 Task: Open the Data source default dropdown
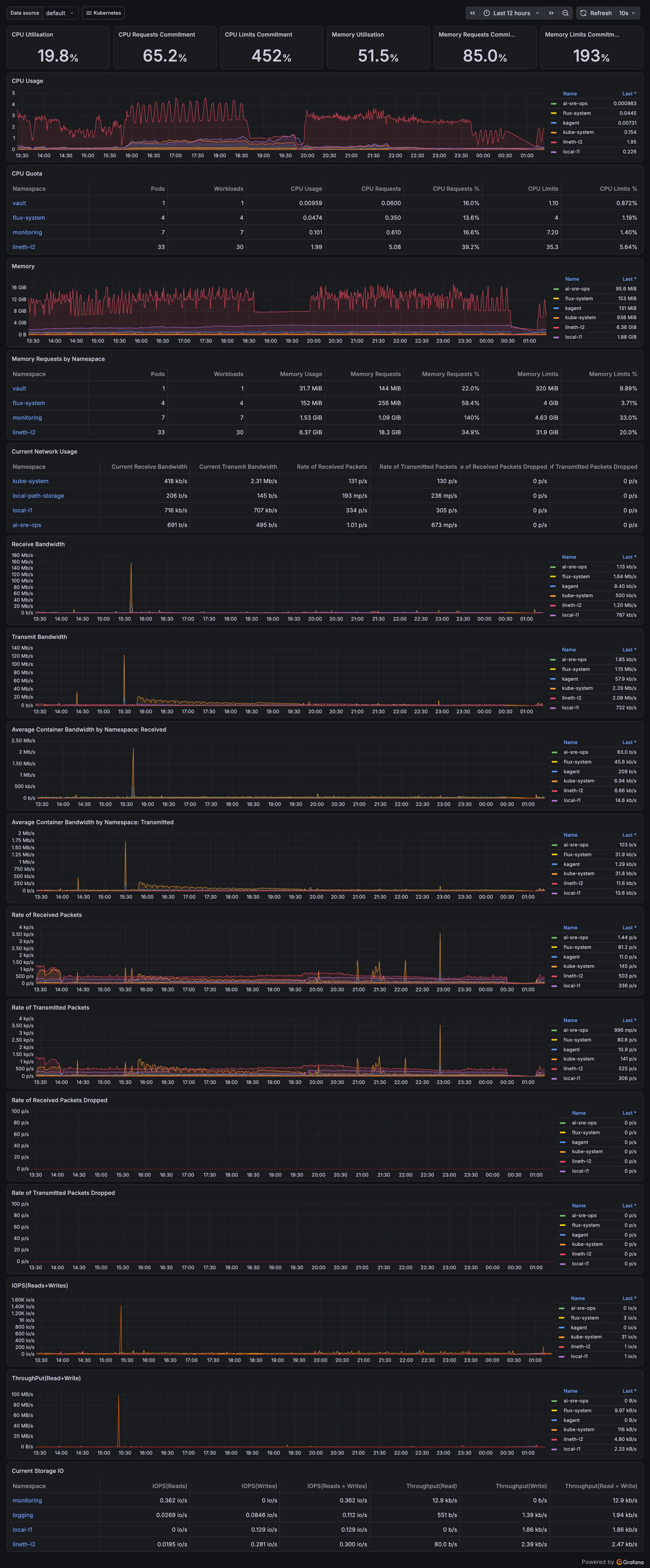tap(60, 13)
